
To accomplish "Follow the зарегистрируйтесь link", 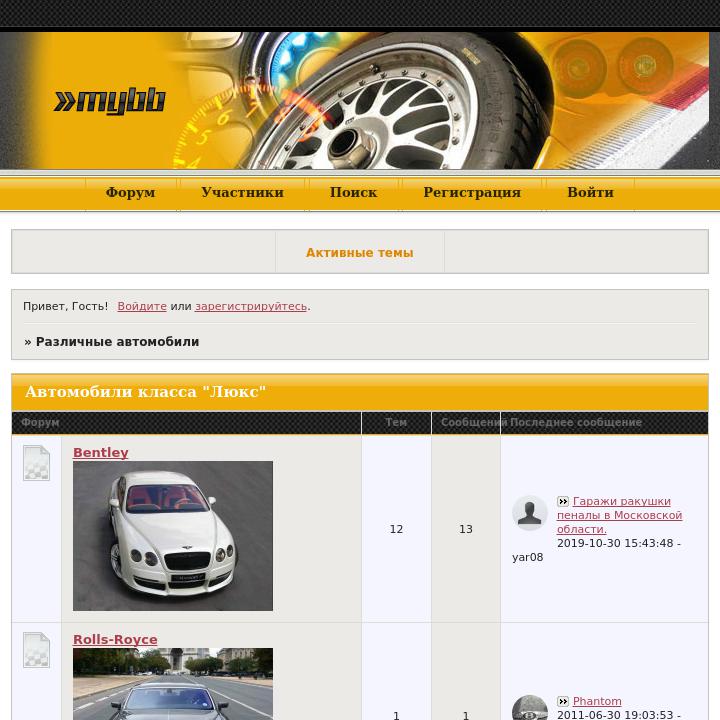I will [251, 306].
